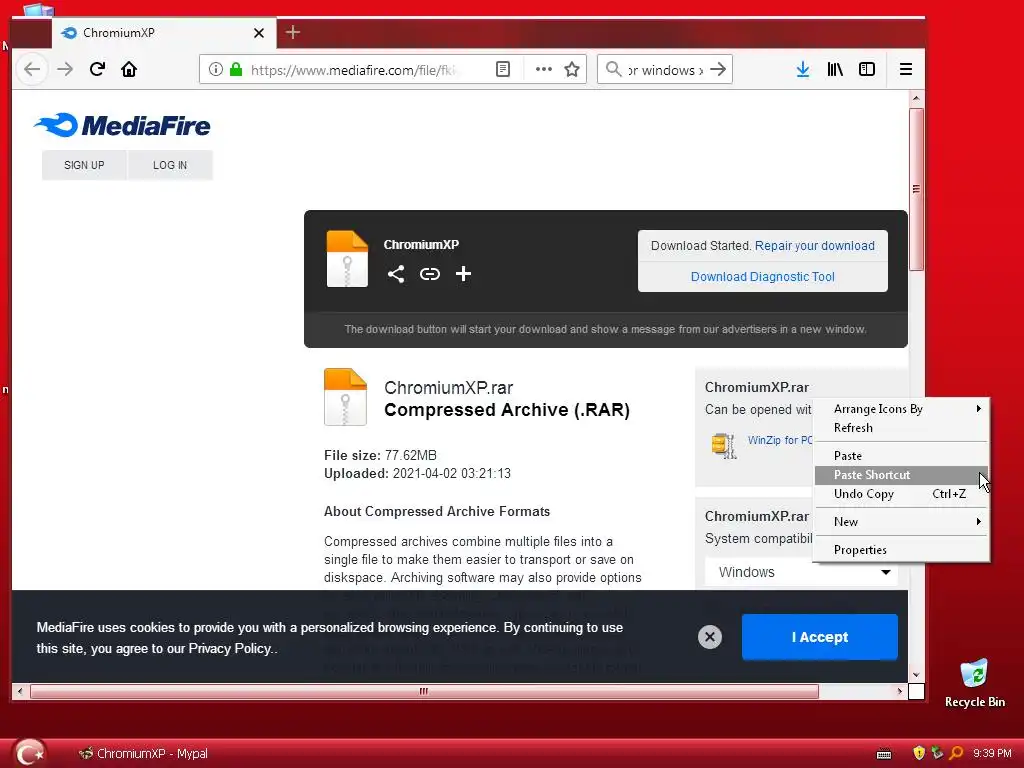Image resolution: width=1024 pixels, height=768 pixels.
Task: Open the Download Diagnostic Tool link
Action: point(763,277)
